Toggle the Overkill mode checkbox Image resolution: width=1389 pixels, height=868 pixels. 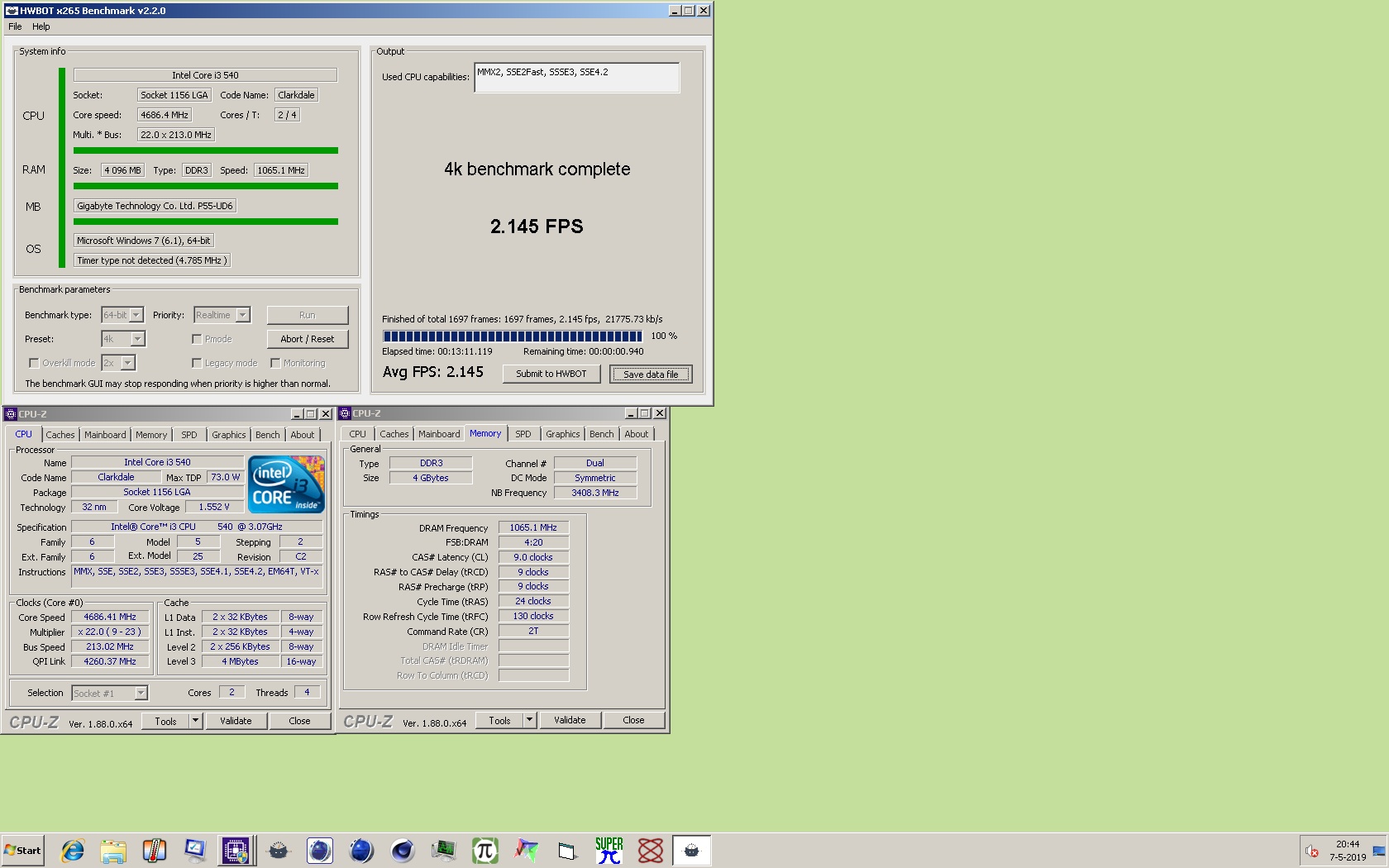34,363
